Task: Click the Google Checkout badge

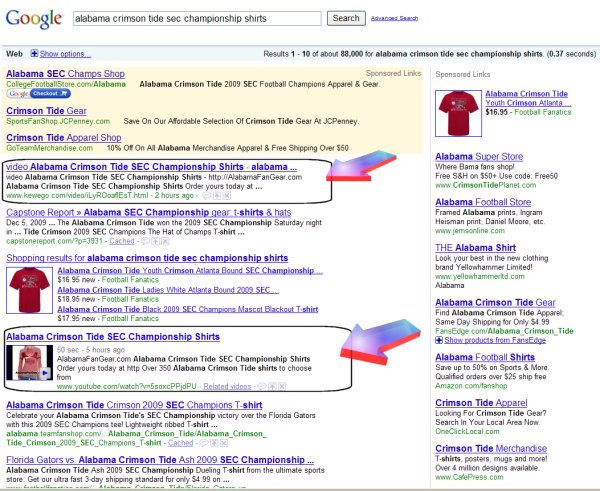Action: coord(39,93)
